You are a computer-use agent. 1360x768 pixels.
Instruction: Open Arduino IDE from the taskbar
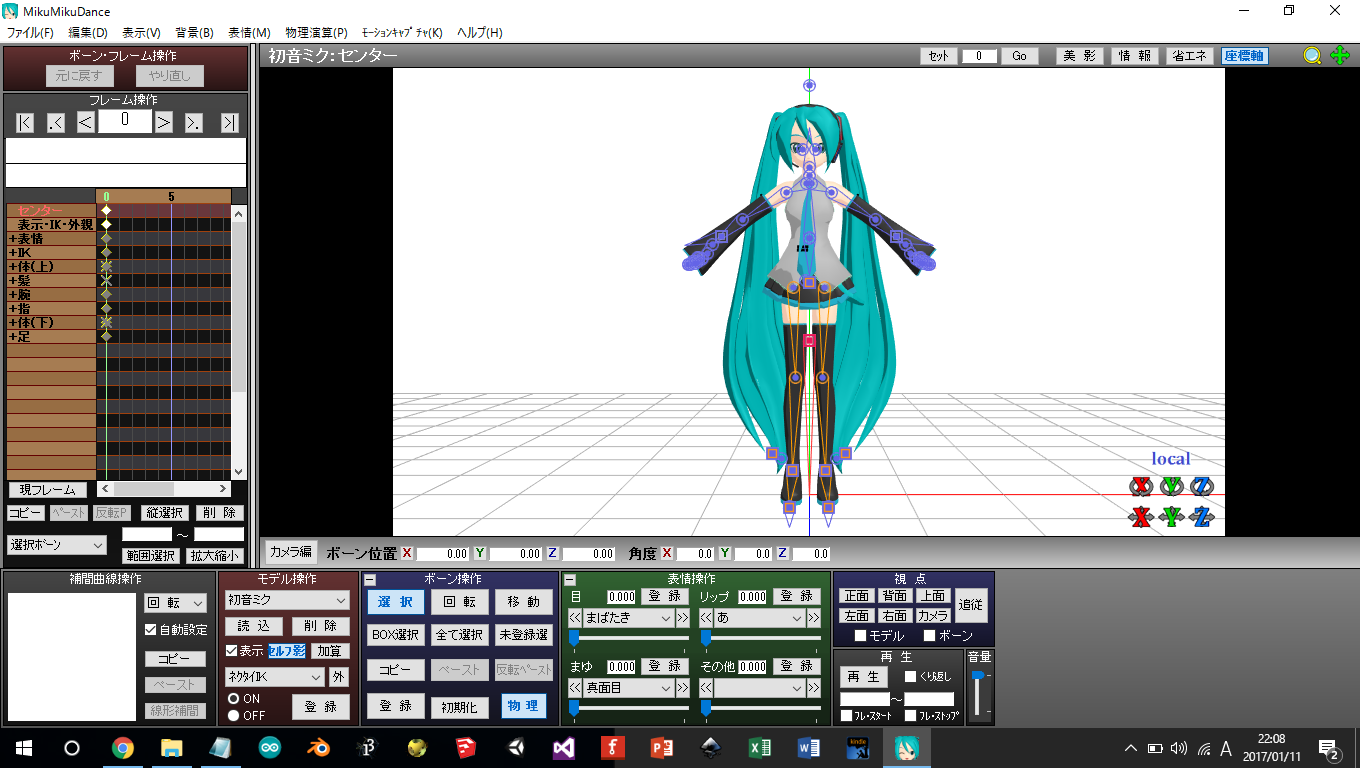click(x=270, y=747)
